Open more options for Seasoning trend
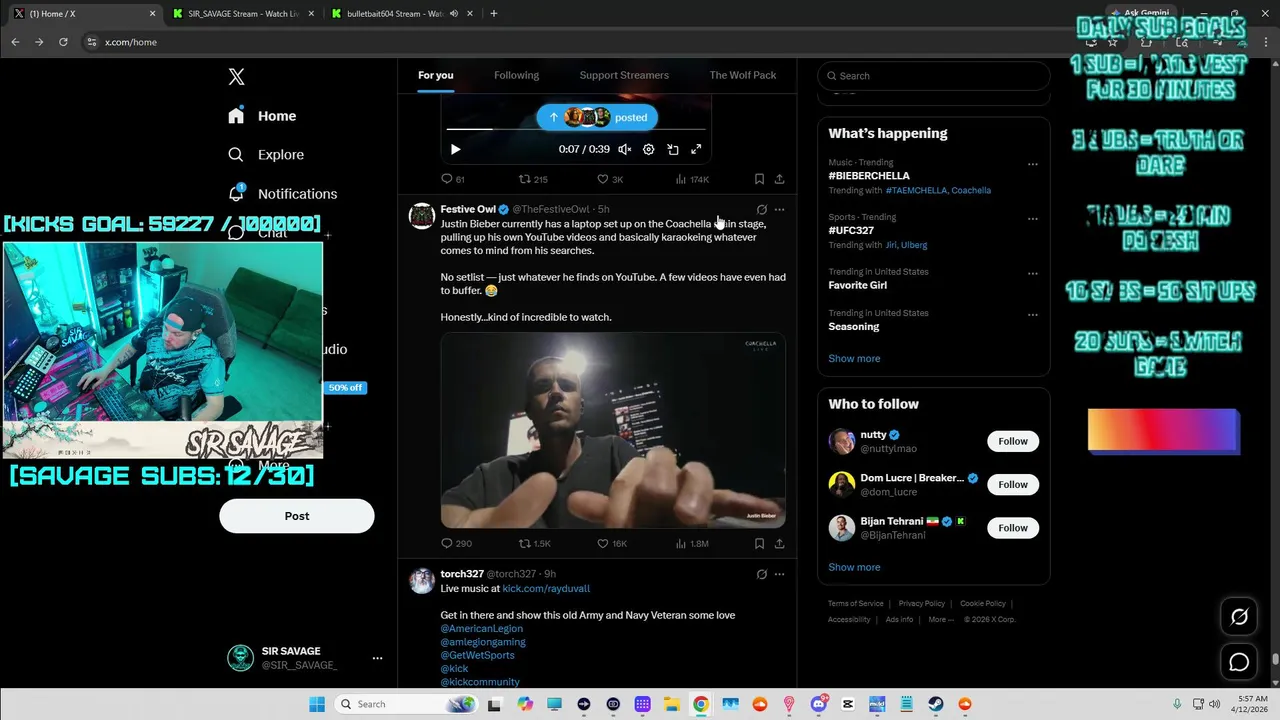The image size is (1280, 720). [1033, 314]
